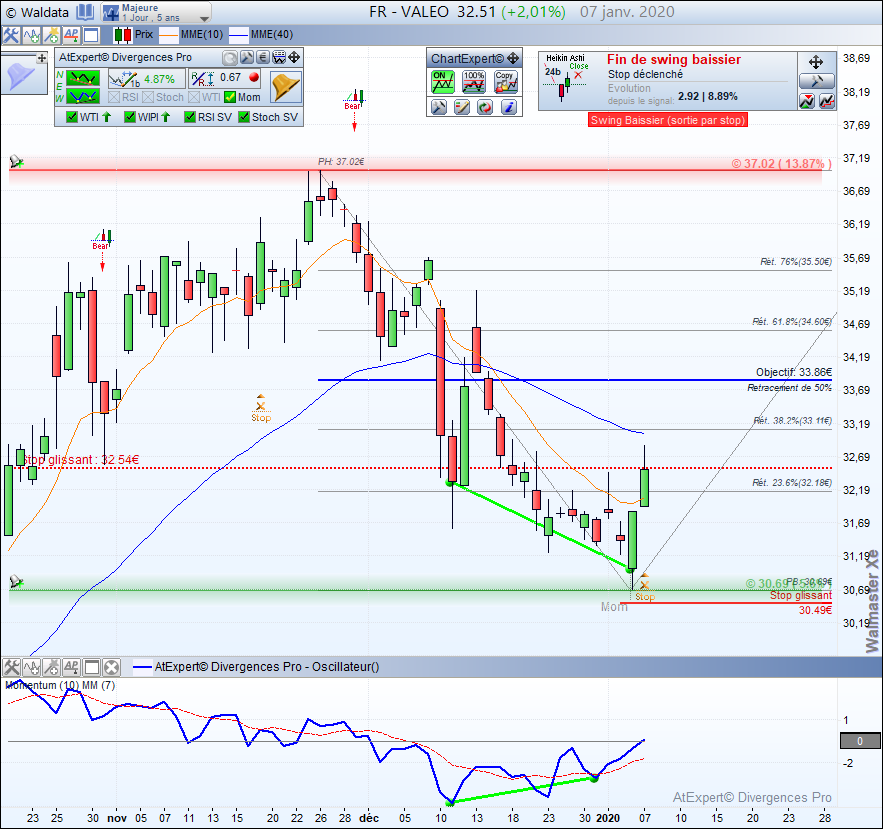Image resolution: width=883 pixels, height=829 pixels.
Task: Click the AtExpert Divergences Pro Oscillateur legend
Action: [256, 667]
